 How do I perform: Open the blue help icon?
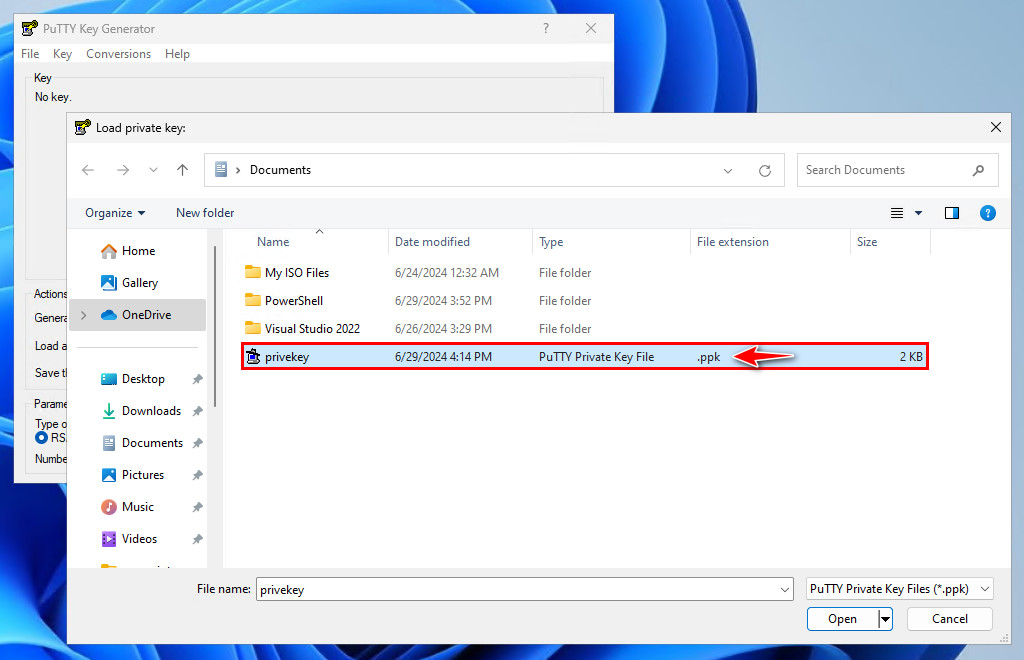click(987, 213)
